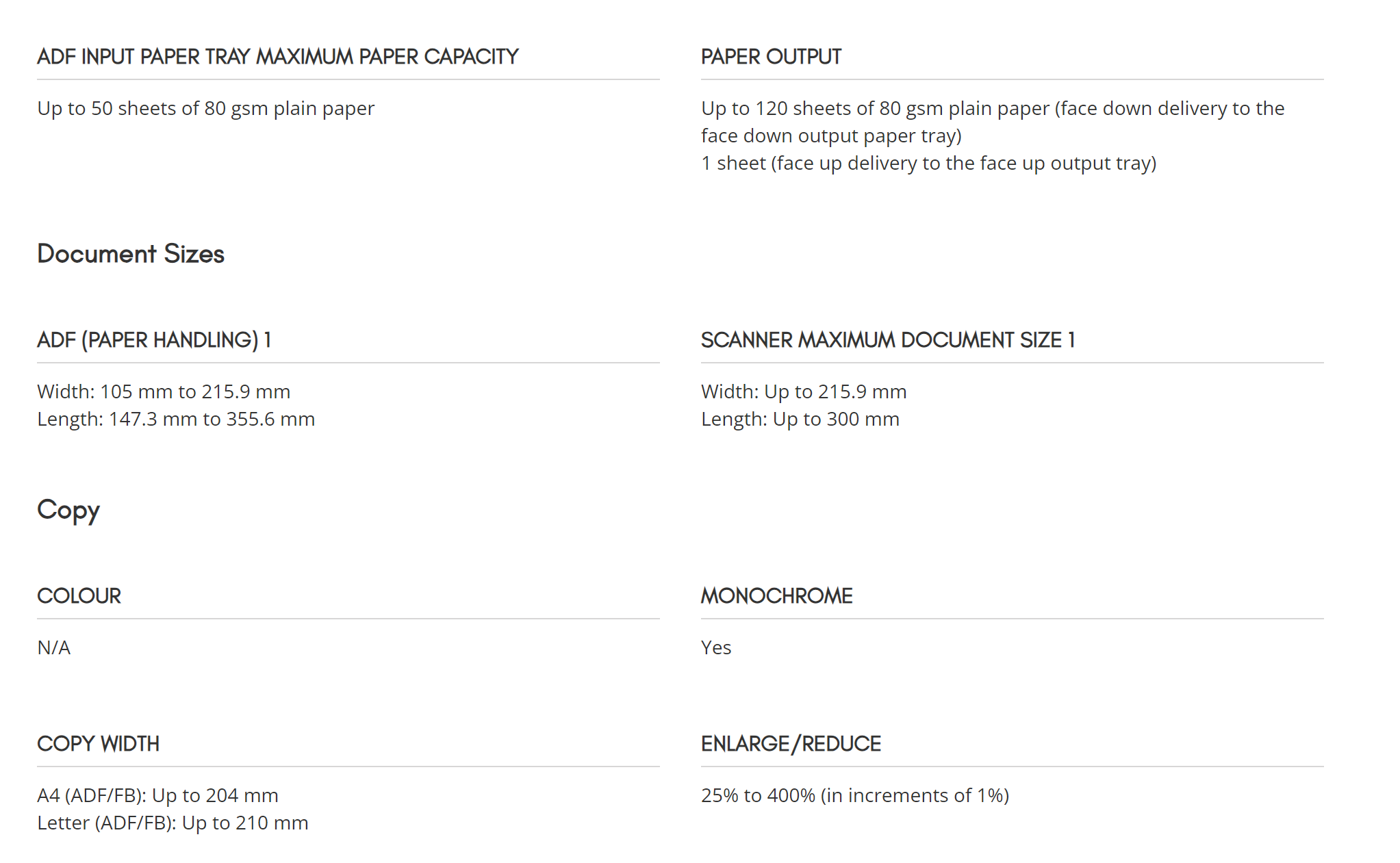
Task: Click the Yes value under Monochrome
Action: click(716, 647)
